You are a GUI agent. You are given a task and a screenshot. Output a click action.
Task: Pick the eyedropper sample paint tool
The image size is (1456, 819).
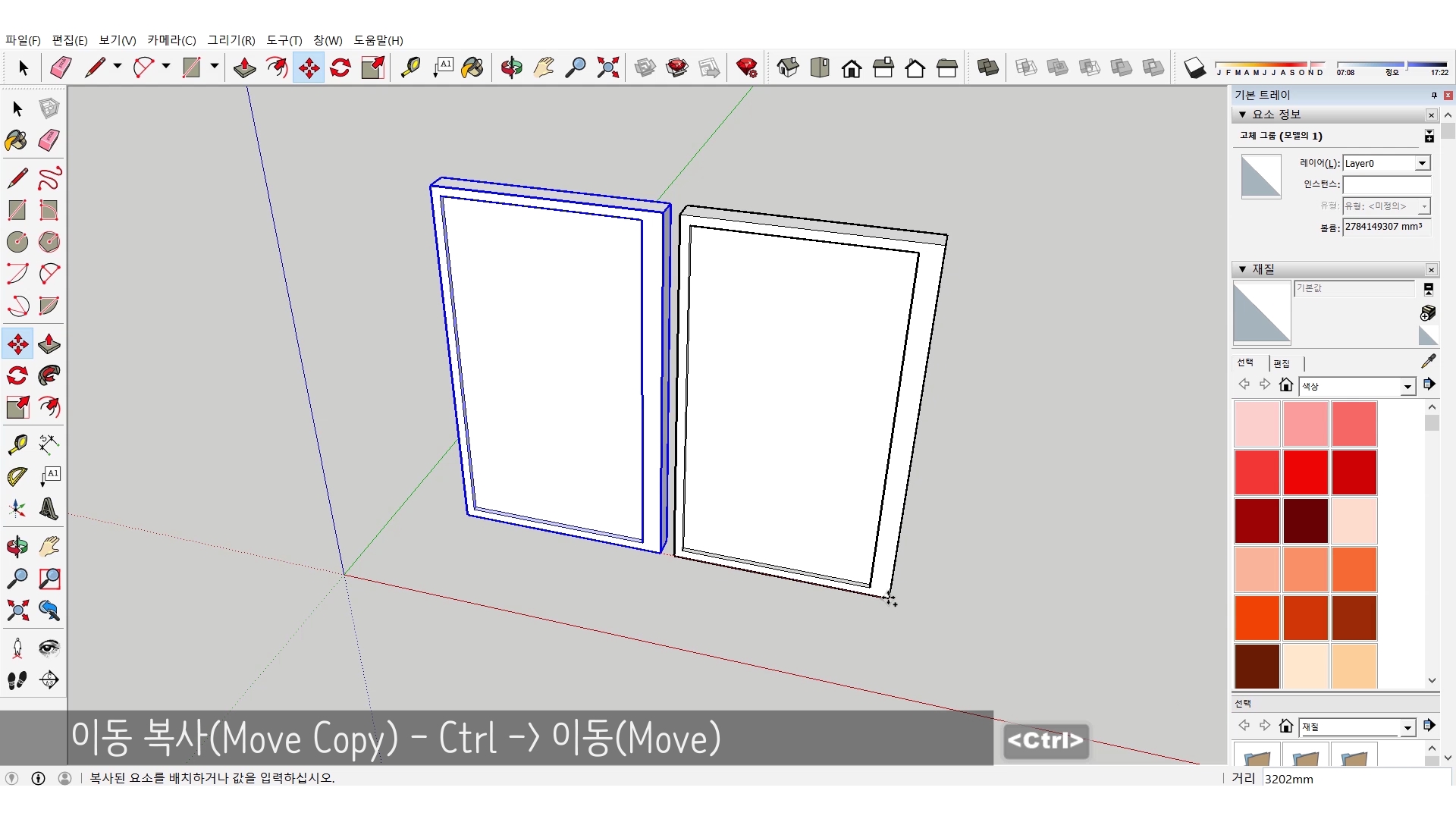pyautogui.click(x=1428, y=362)
